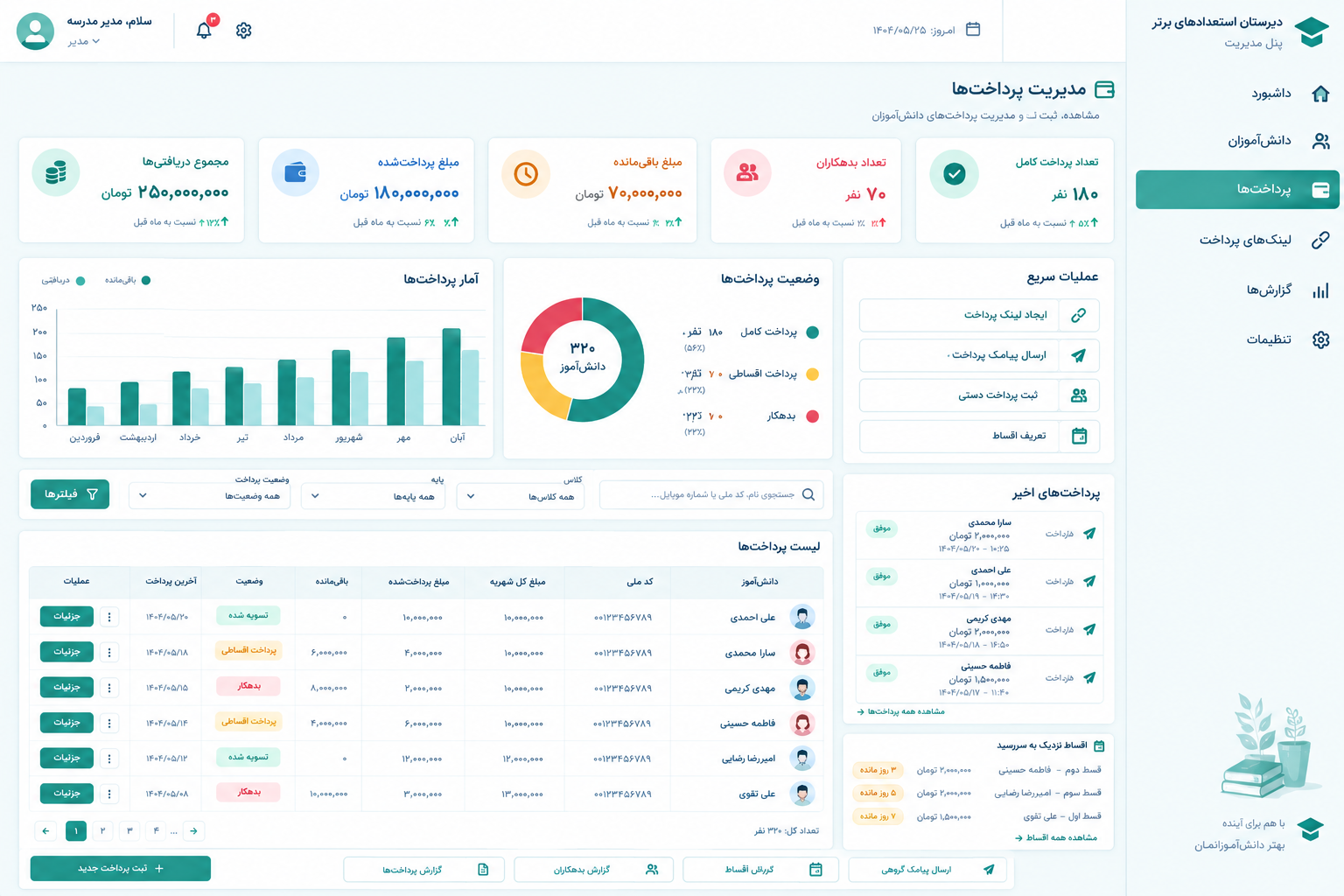Viewport: 1344px width, 896px height.
Task: Open the مشاهده همه اقساط link
Action: [x=1056, y=837]
